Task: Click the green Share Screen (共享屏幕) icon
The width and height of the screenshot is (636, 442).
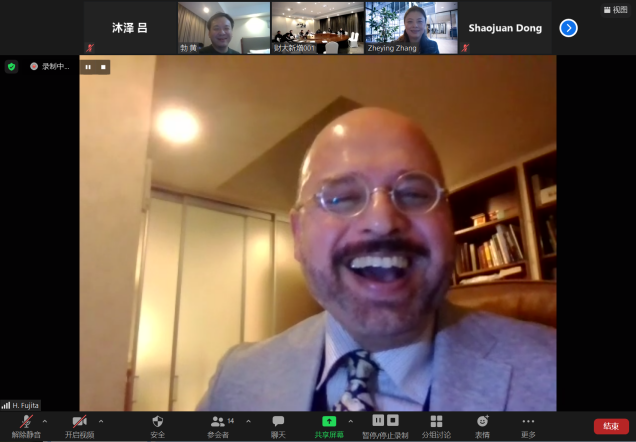Action: 329,421
